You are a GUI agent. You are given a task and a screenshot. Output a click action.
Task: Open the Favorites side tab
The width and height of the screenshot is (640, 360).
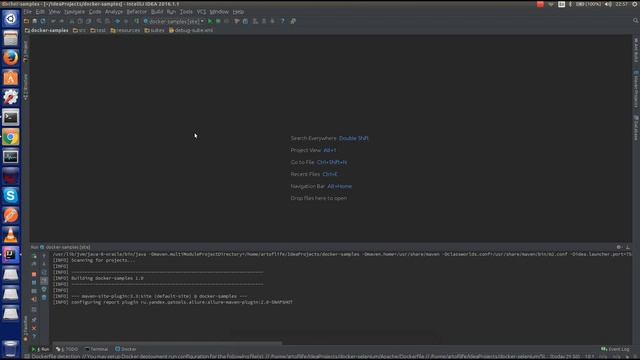(26, 328)
